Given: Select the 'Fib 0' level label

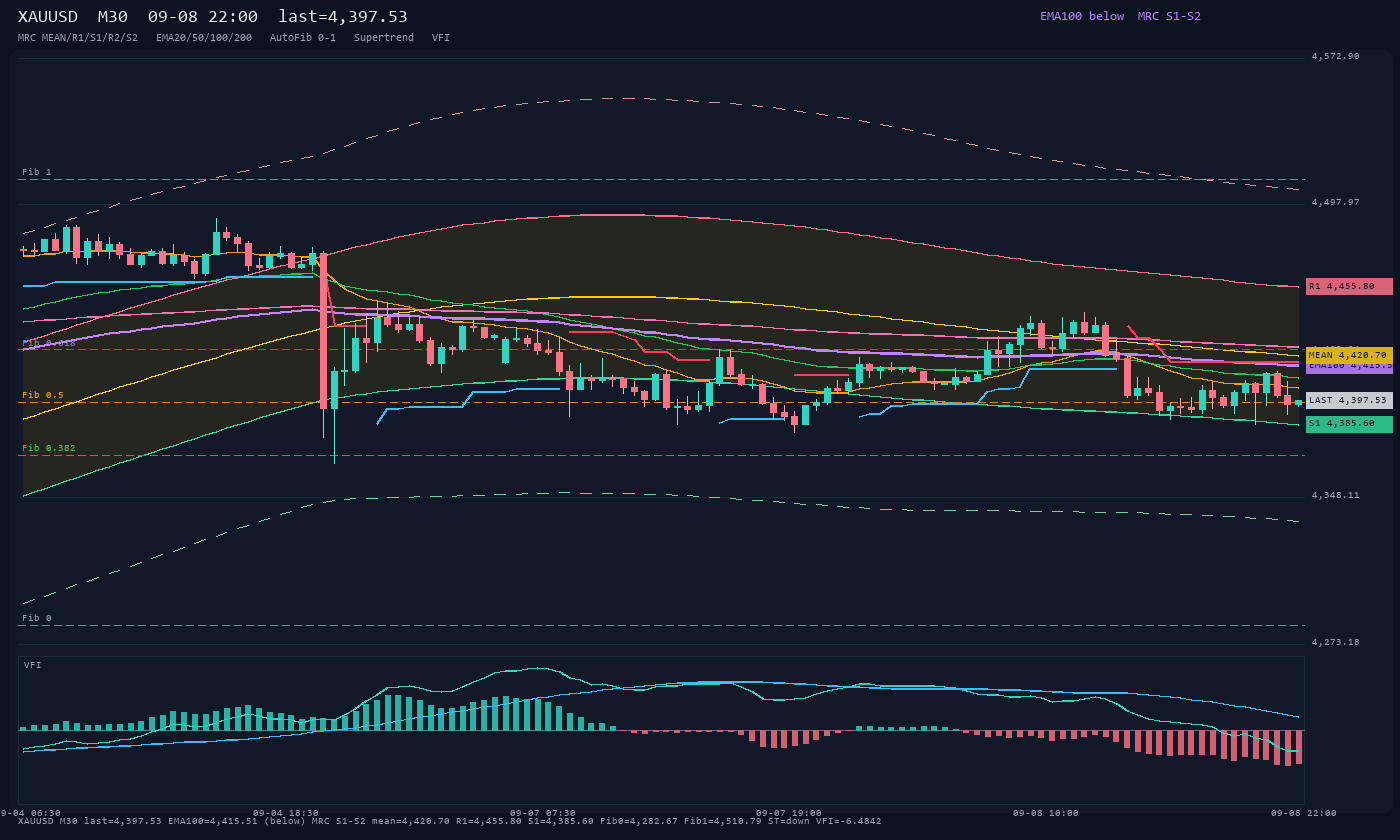Looking at the screenshot, I should coord(37,618).
